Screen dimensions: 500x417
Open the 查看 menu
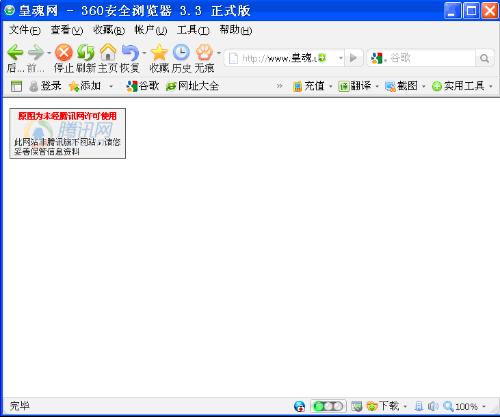(x=67, y=30)
